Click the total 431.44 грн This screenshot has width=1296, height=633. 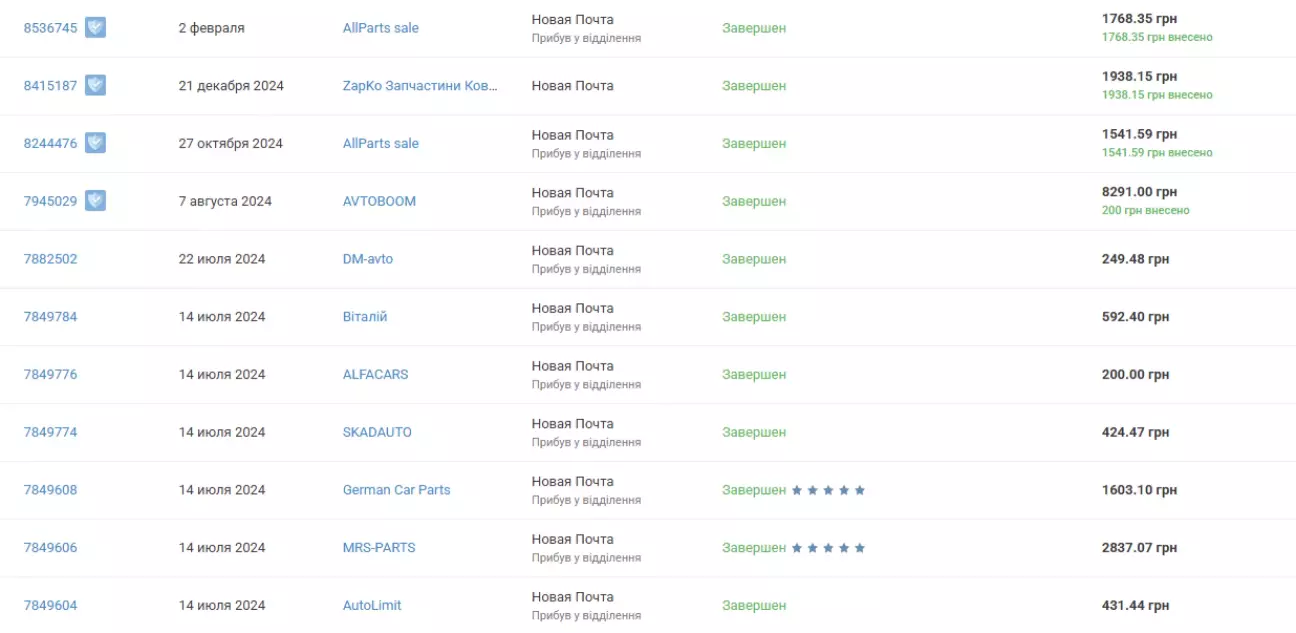tap(1135, 606)
